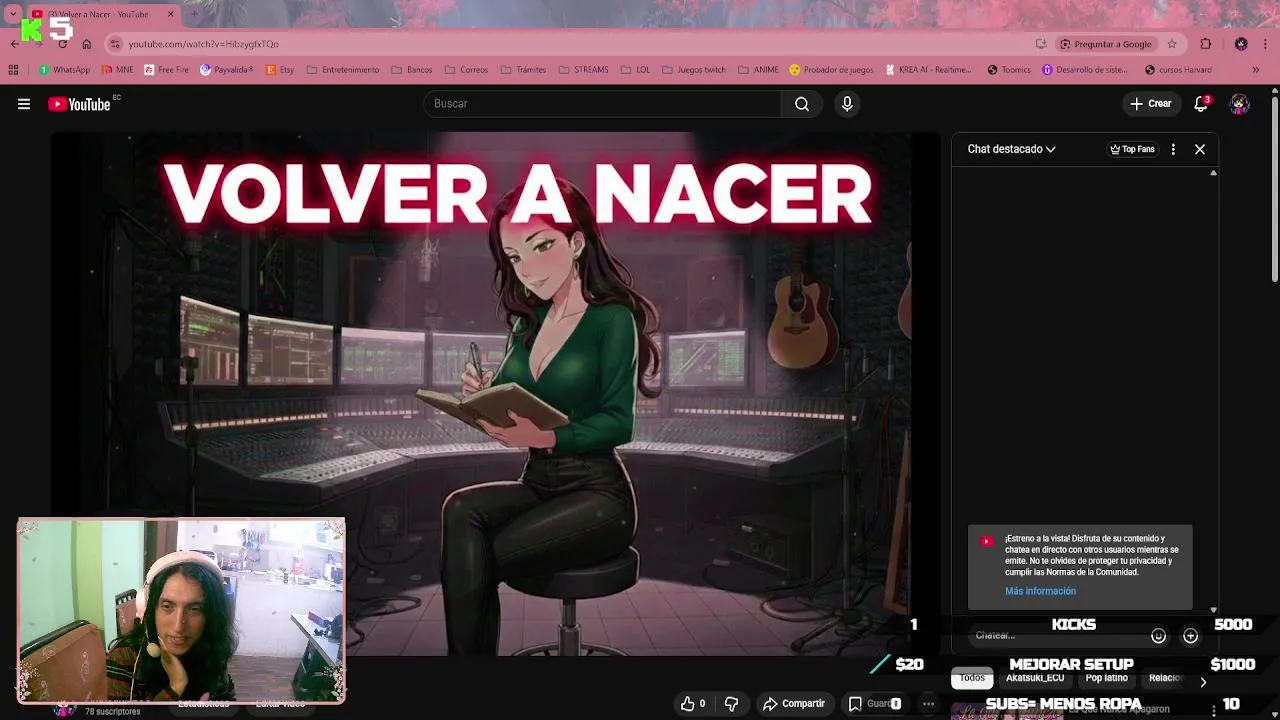Open the Payvalida bookmark

pos(226,70)
